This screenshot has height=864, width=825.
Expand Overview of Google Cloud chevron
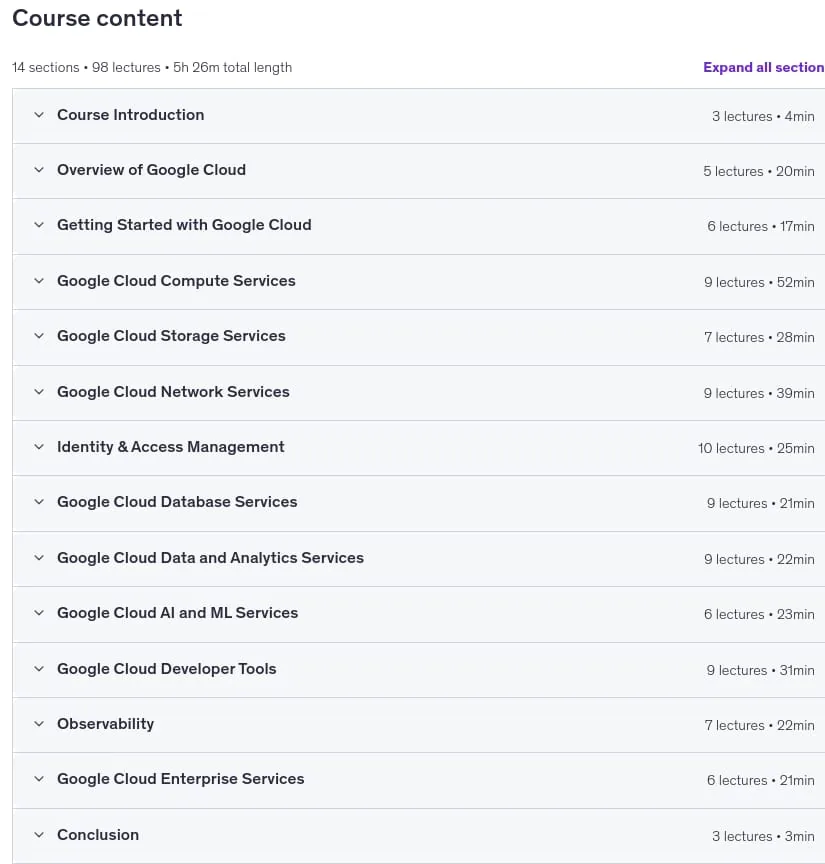(39, 170)
